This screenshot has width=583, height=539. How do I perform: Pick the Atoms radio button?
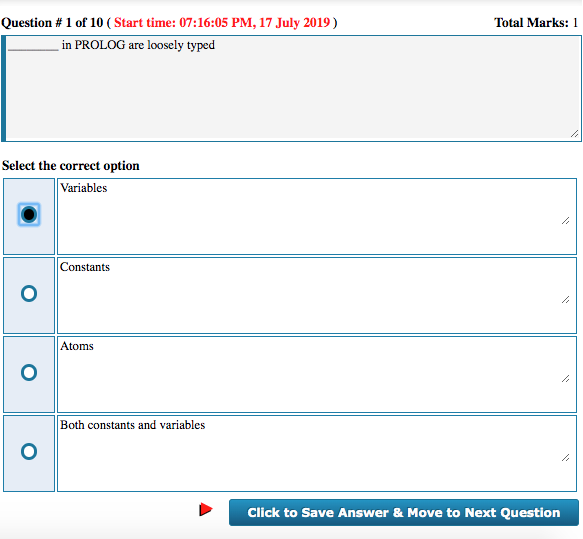(x=29, y=372)
